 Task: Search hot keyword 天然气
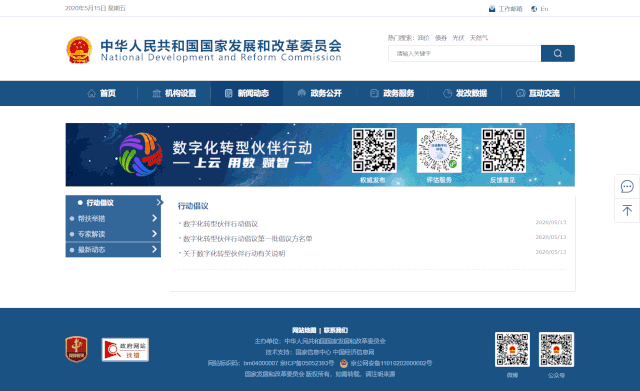tap(479, 38)
